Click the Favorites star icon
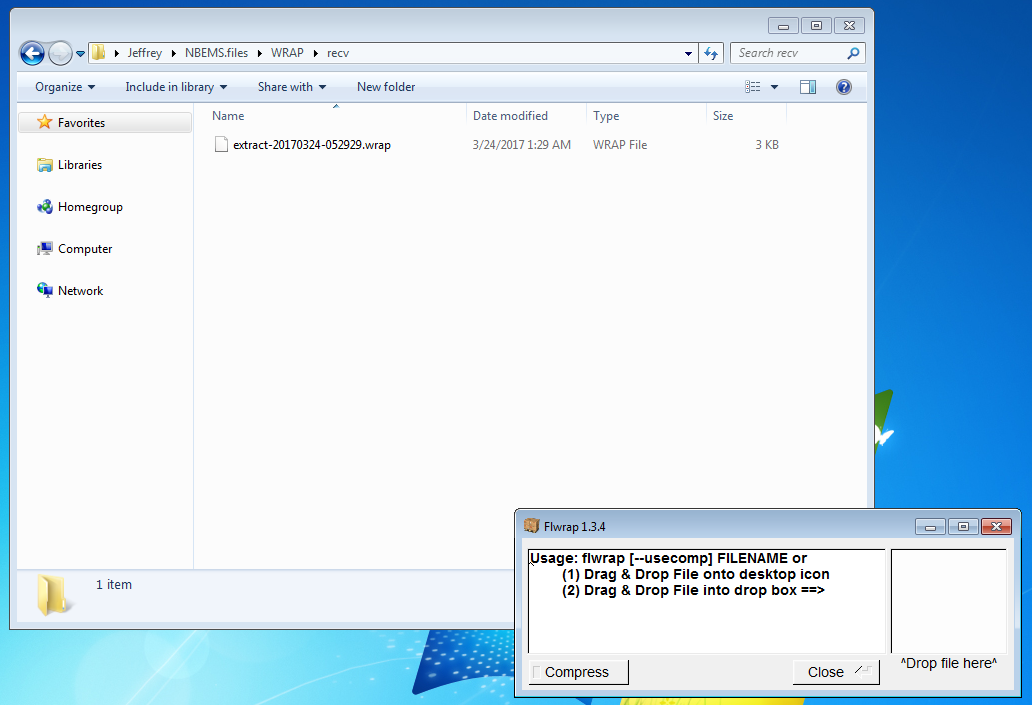The height and width of the screenshot is (705, 1032). 45,122
